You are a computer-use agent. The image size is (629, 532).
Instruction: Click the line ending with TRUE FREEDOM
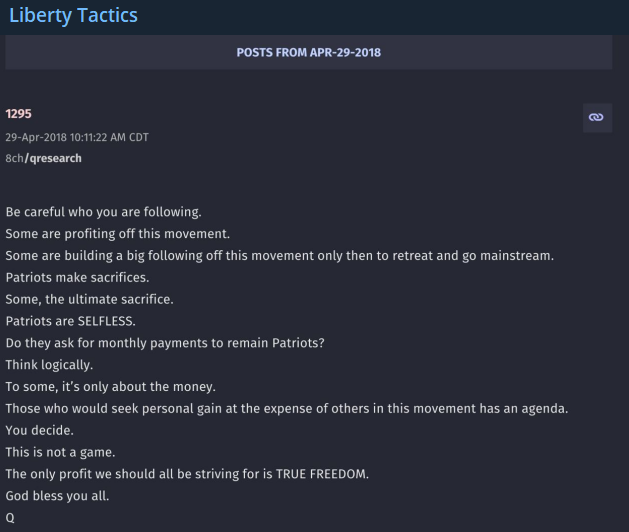187,473
